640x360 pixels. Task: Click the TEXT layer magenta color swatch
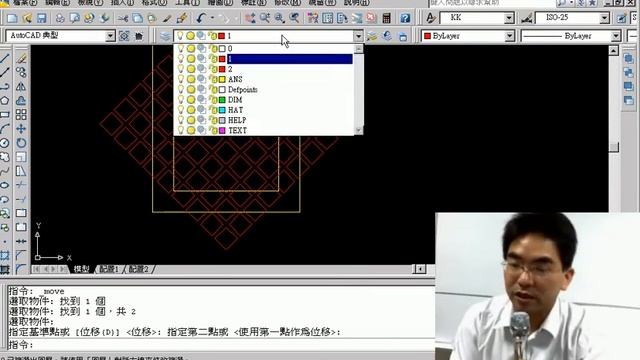point(222,130)
